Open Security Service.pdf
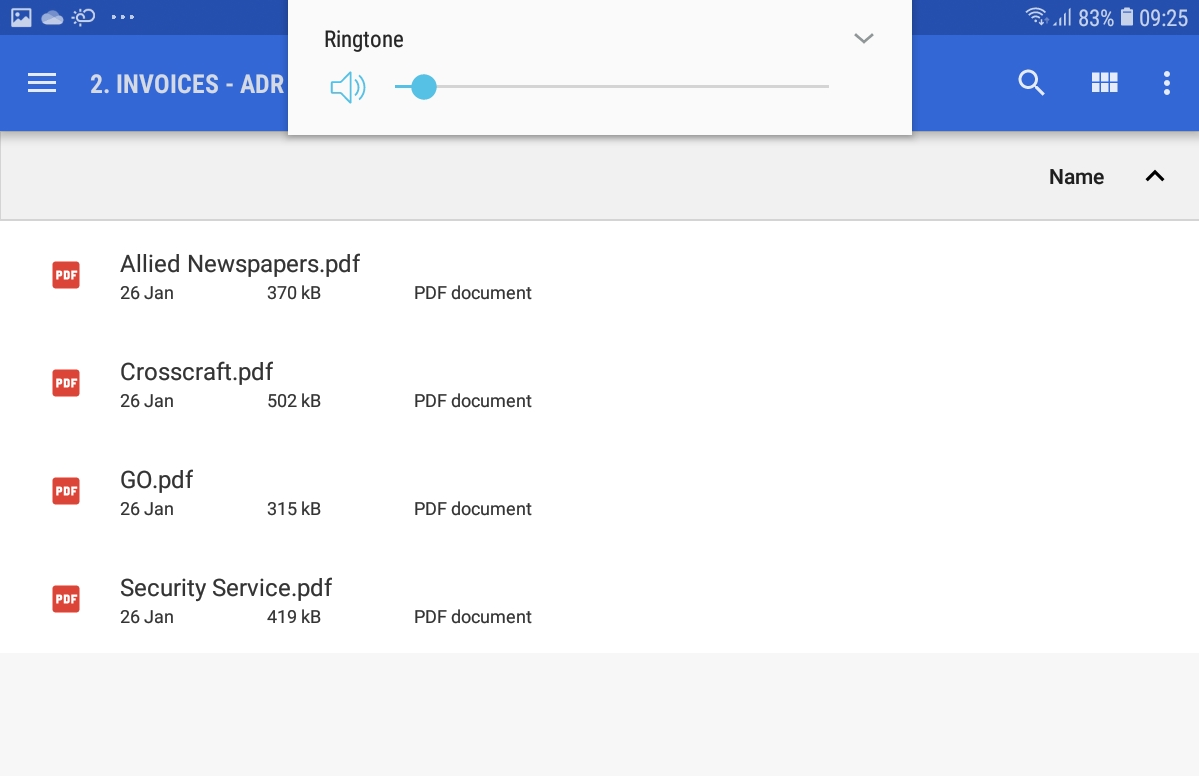 (x=226, y=589)
